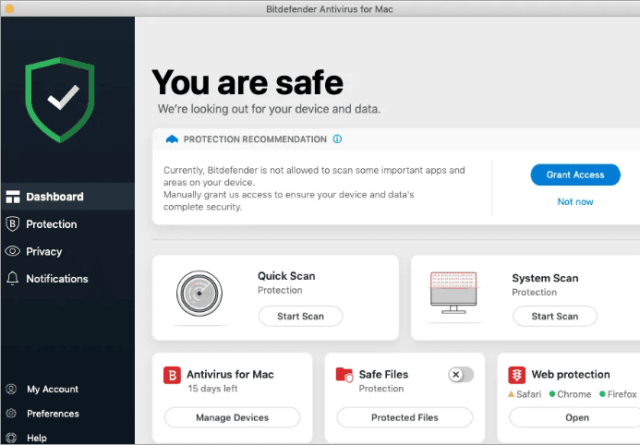
Task: Click the 'System Scan' card title
Action: coord(545,278)
